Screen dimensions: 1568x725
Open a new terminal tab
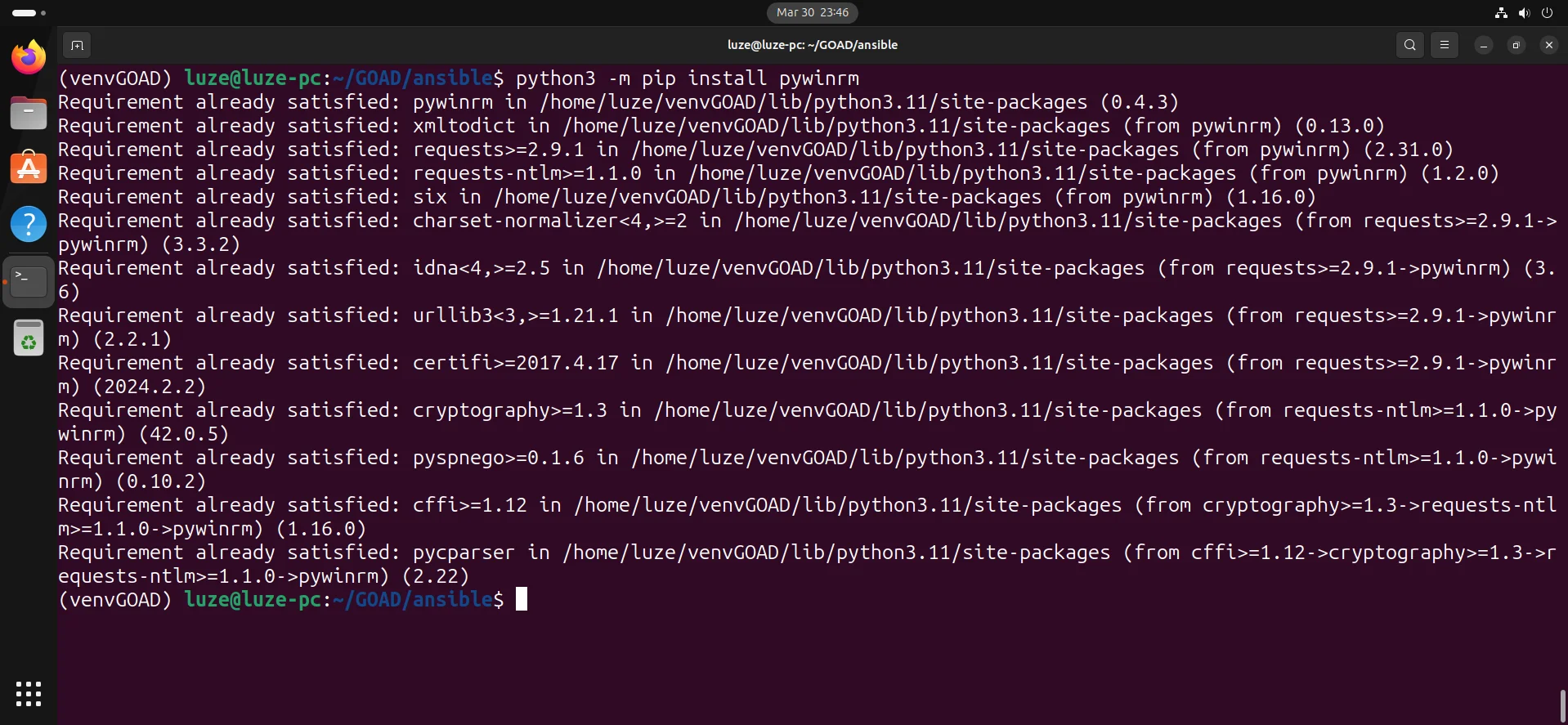(x=77, y=45)
